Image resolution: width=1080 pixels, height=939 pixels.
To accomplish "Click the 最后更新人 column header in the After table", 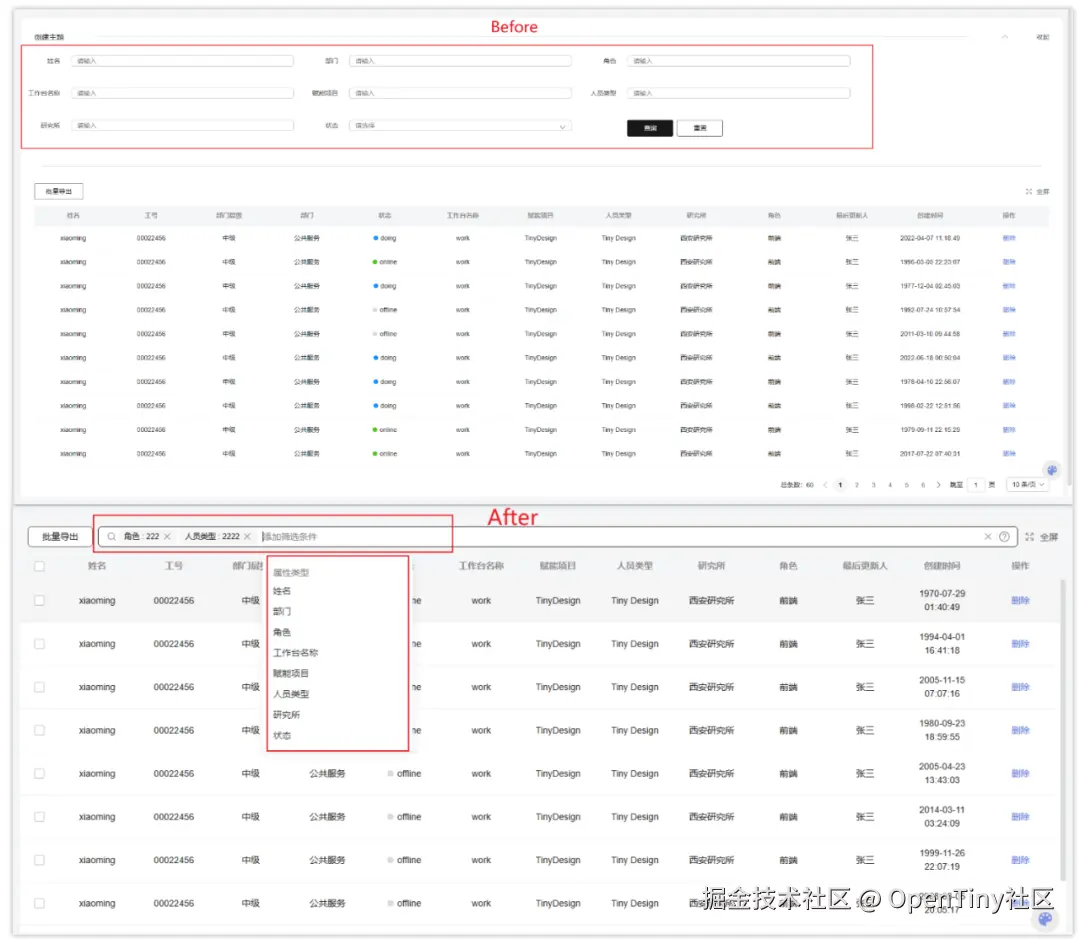I will tap(864, 566).
